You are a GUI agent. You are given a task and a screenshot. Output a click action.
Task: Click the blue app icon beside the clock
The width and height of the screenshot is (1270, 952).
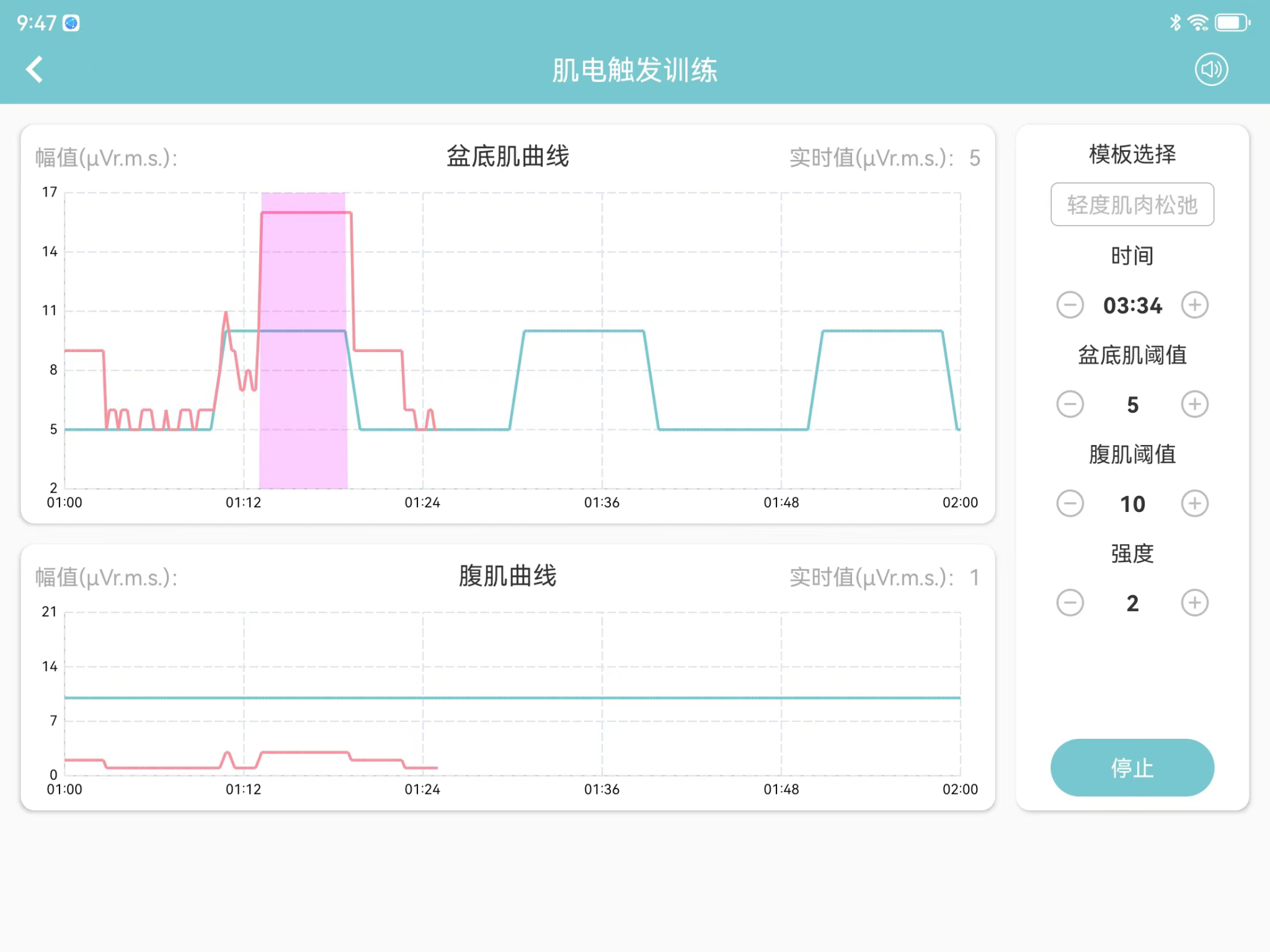[x=71, y=23]
